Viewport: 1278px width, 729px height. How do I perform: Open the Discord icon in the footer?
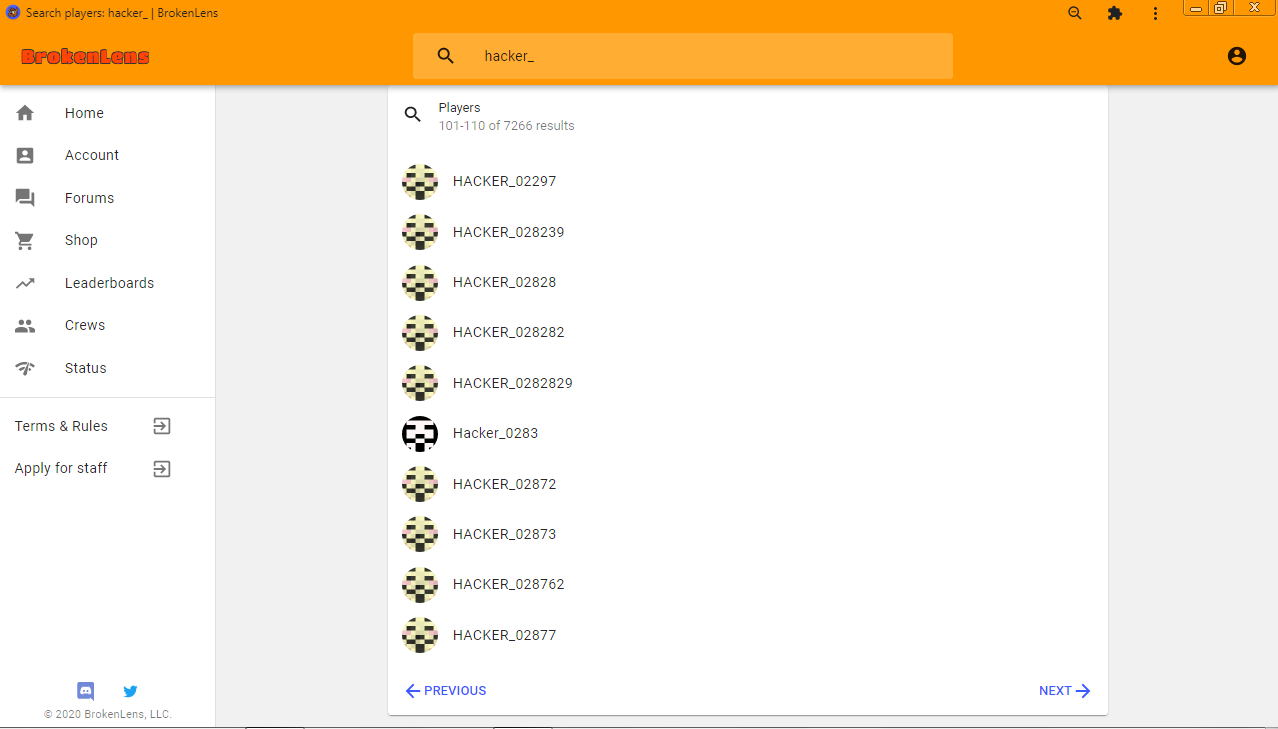(x=86, y=691)
